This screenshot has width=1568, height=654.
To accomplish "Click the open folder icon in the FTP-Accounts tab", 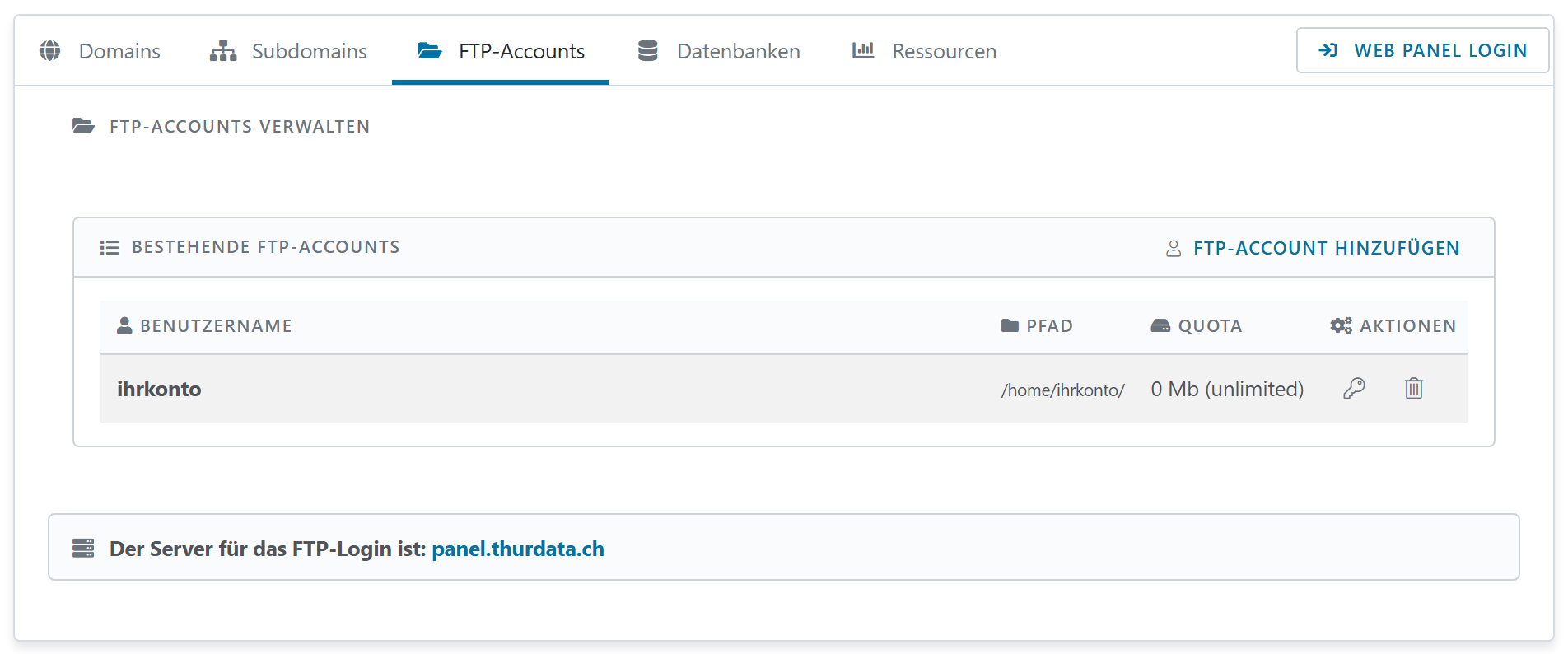I will pyautogui.click(x=430, y=51).
